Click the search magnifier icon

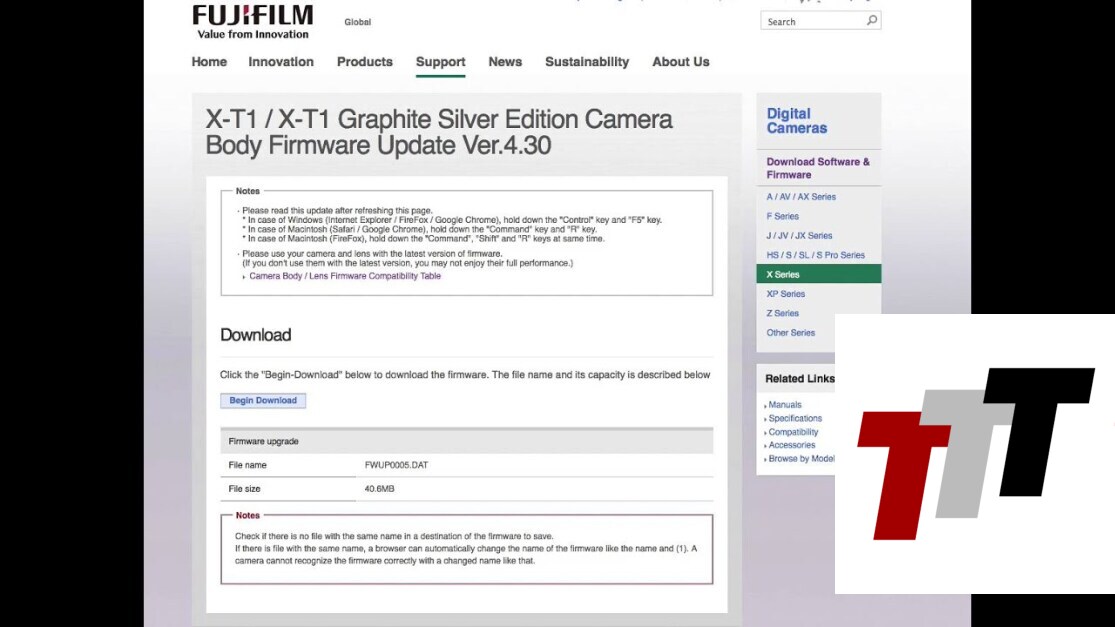(871, 21)
